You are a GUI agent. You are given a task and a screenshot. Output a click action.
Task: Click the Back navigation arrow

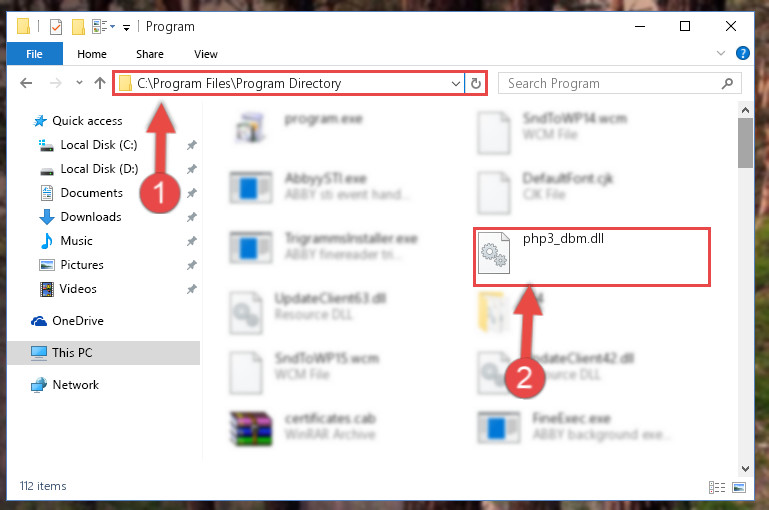pos(26,83)
